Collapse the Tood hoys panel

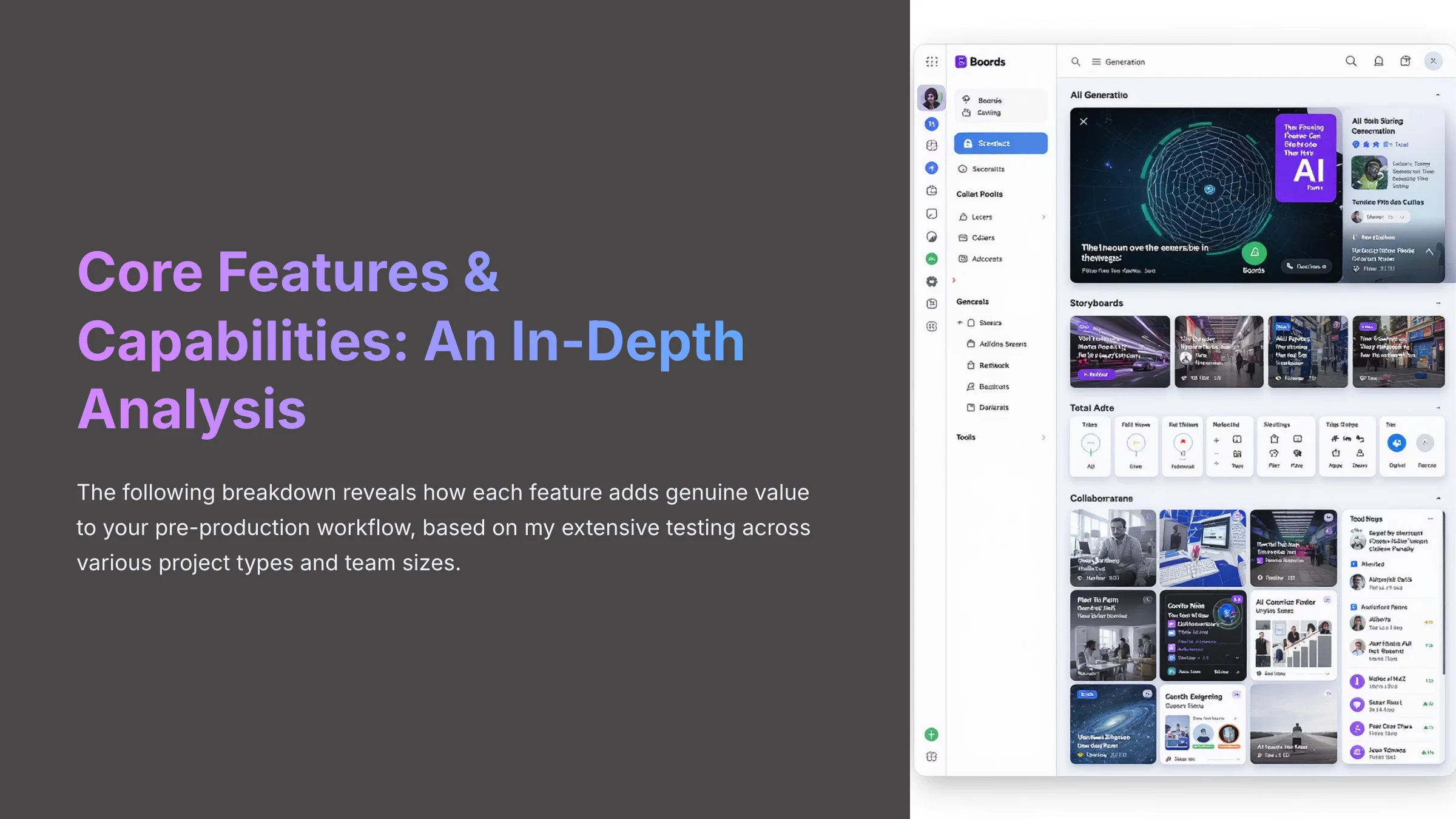[1430, 519]
